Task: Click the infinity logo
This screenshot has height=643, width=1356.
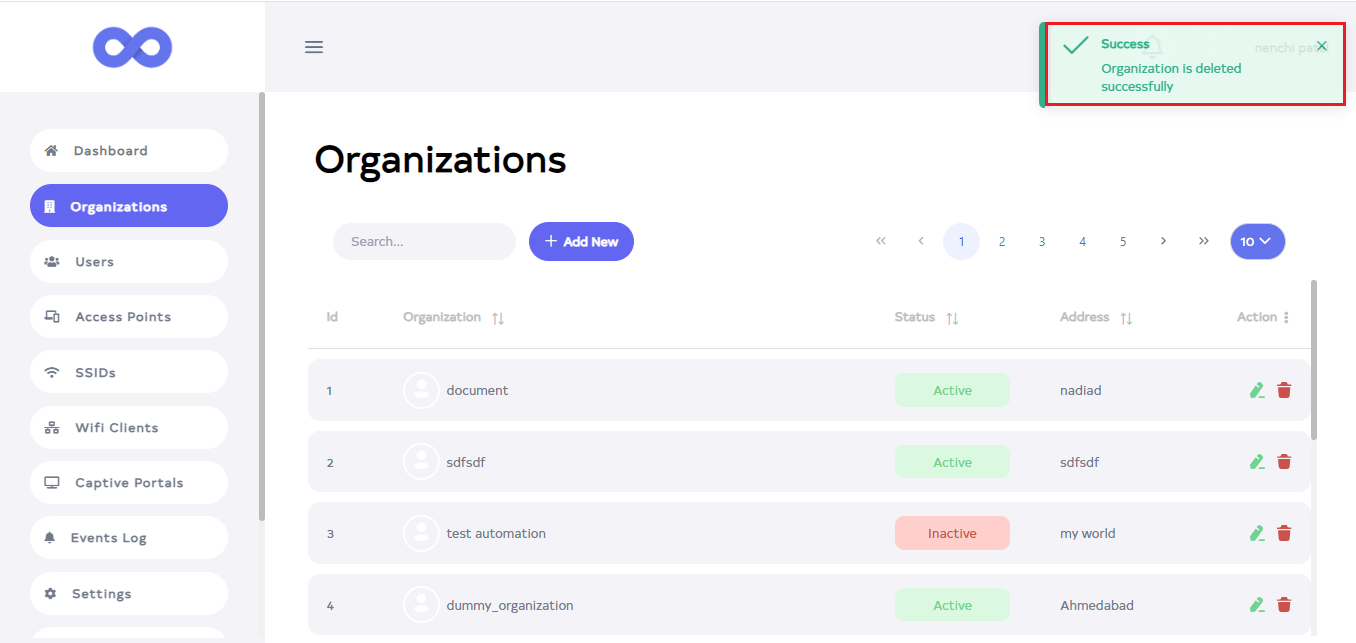Action: click(132, 47)
